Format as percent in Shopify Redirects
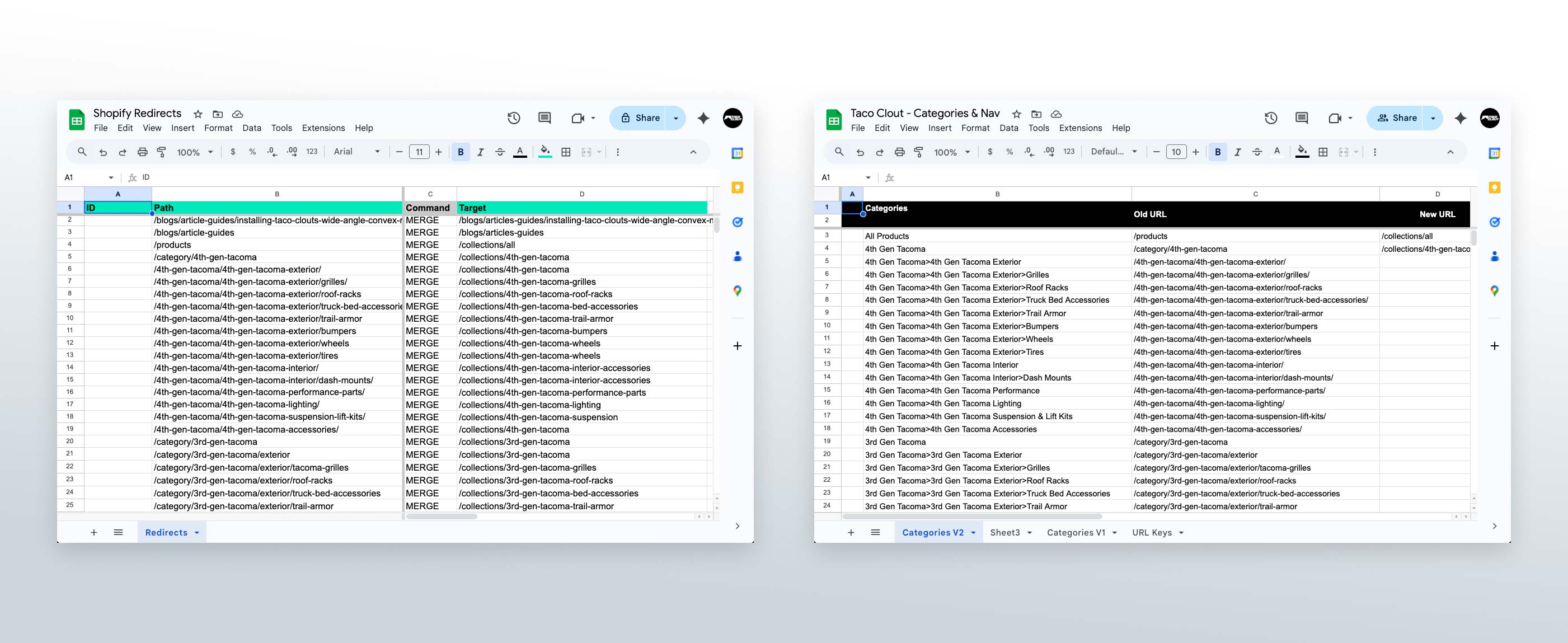 [x=252, y=152]
